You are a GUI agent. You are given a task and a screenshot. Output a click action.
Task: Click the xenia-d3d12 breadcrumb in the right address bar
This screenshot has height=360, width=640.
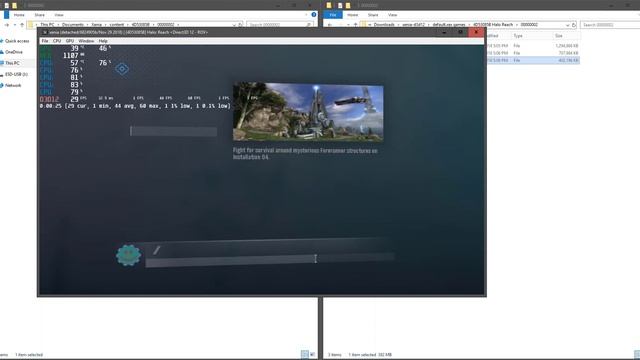[413, 25]
